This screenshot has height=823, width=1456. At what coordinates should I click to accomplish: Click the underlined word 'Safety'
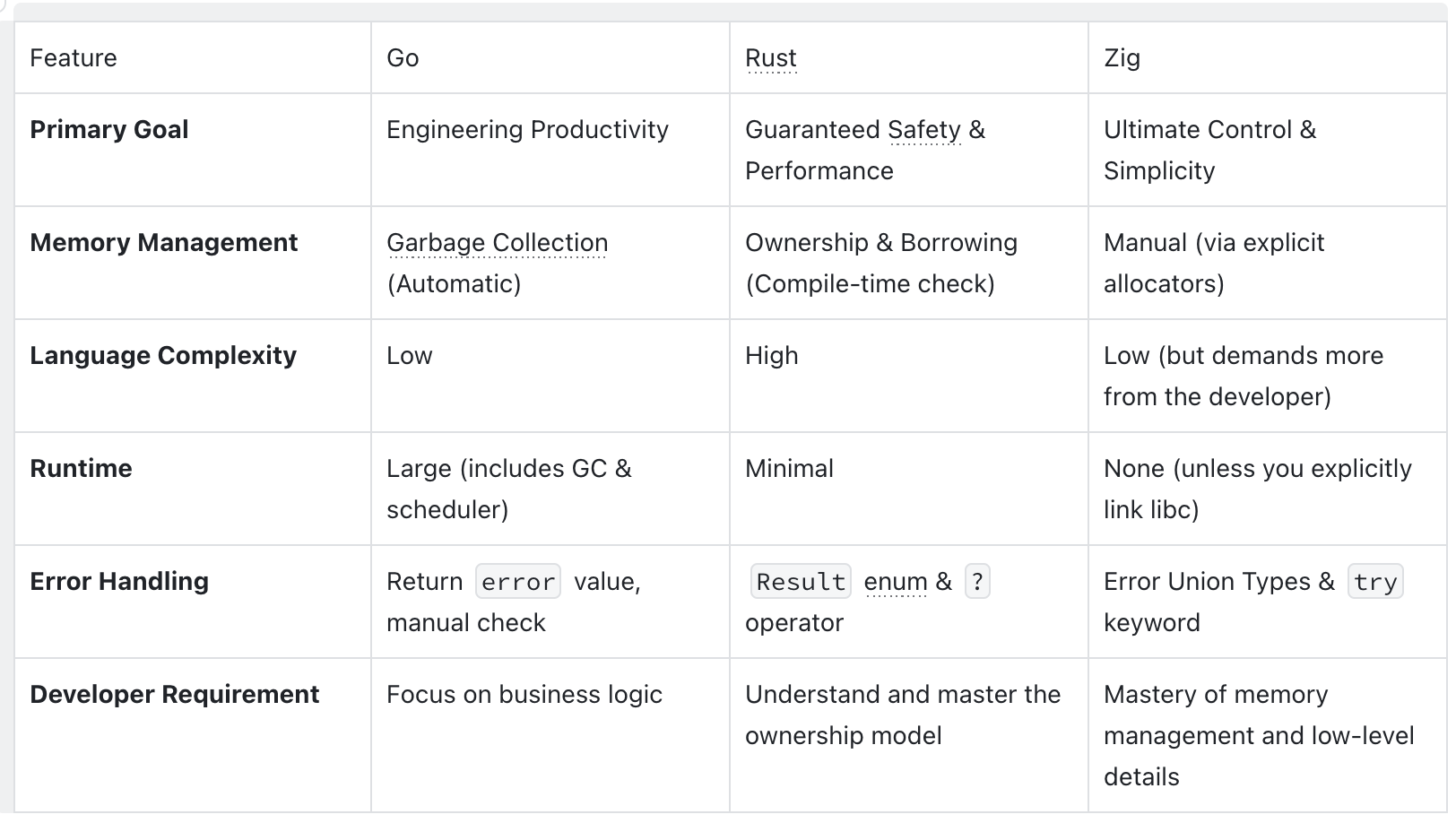[x=923, y=130]
